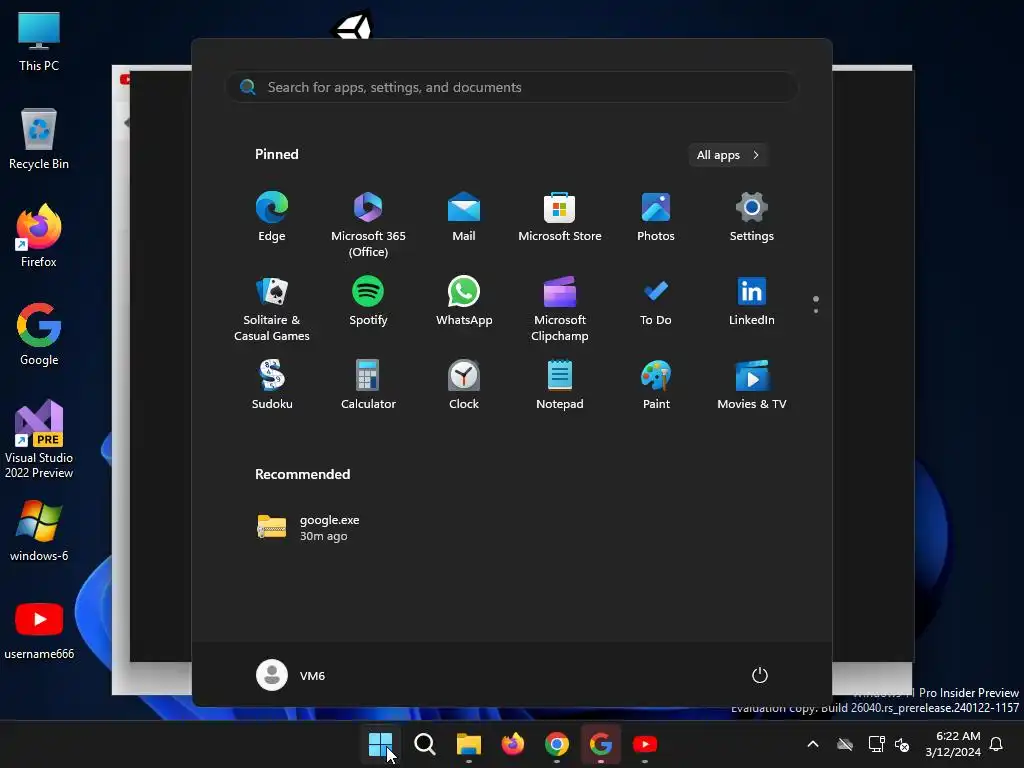Click the OneDrive cloud tray icon

point(845,744)
